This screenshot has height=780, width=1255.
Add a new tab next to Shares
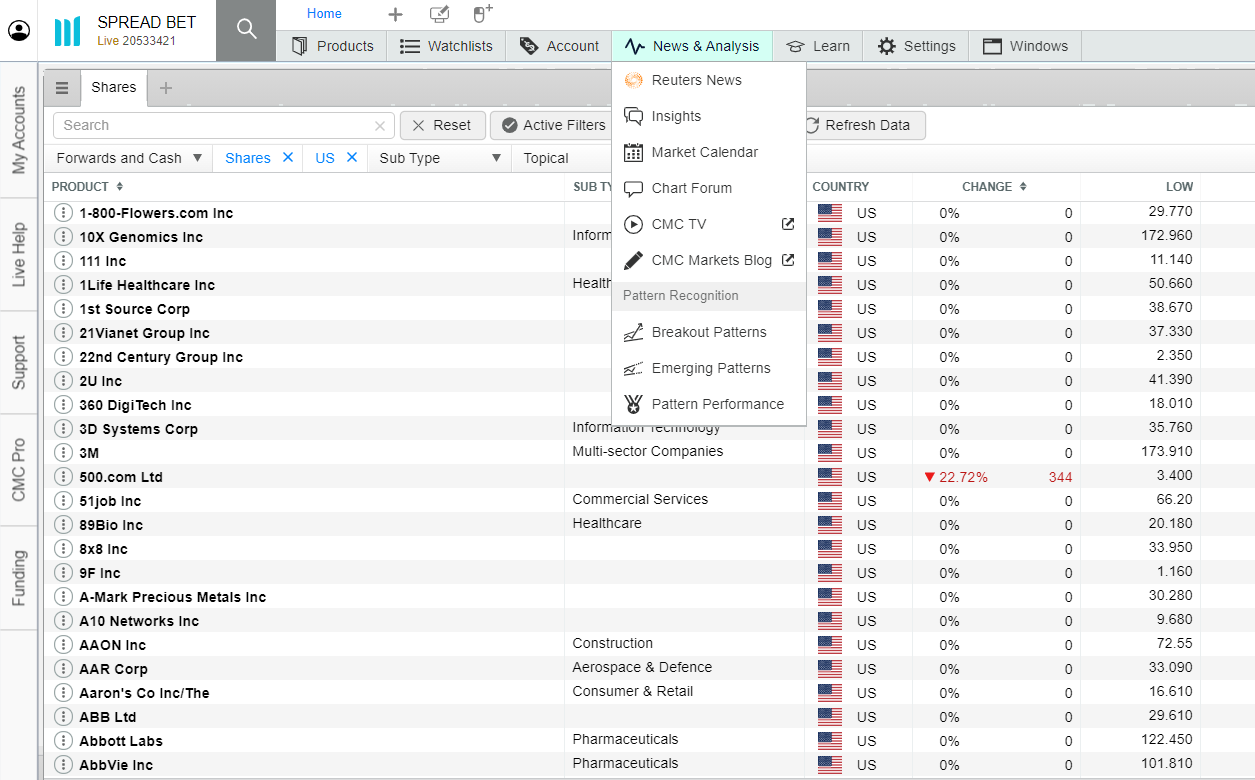[x=166, y=88]
